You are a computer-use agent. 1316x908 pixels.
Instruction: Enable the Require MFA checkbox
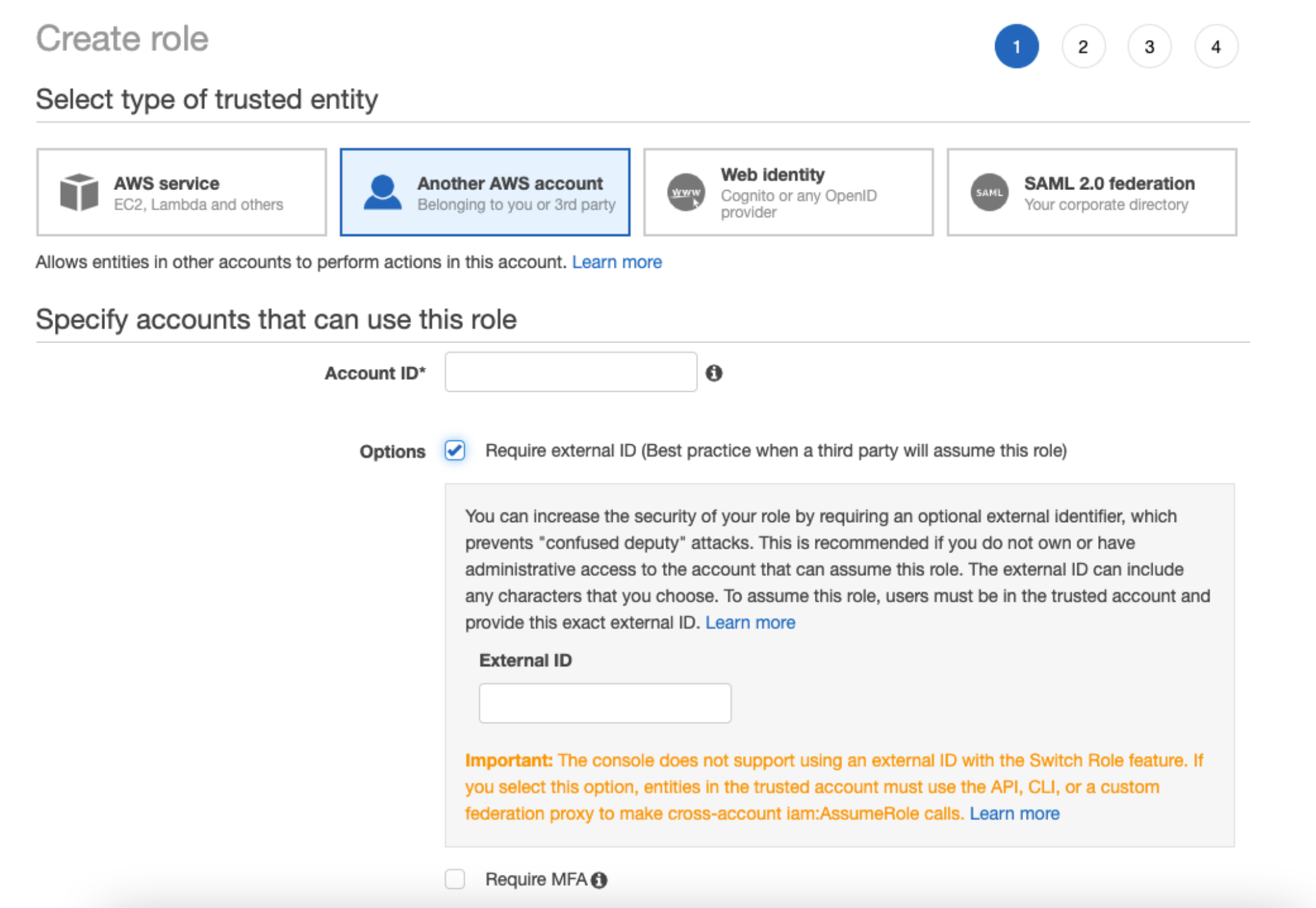tap(455, 879)
